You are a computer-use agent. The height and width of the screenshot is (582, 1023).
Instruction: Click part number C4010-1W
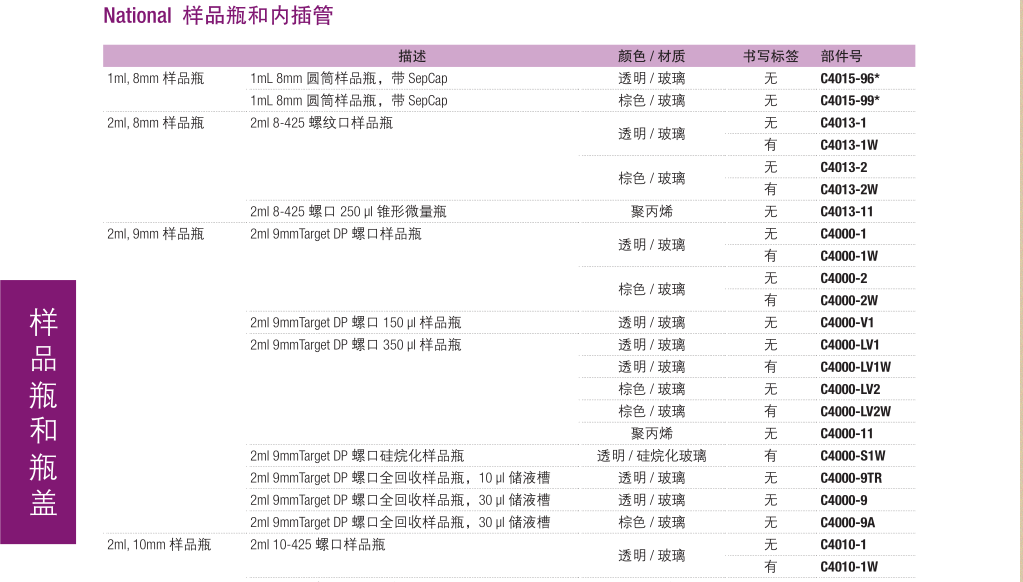coord(849,566)
